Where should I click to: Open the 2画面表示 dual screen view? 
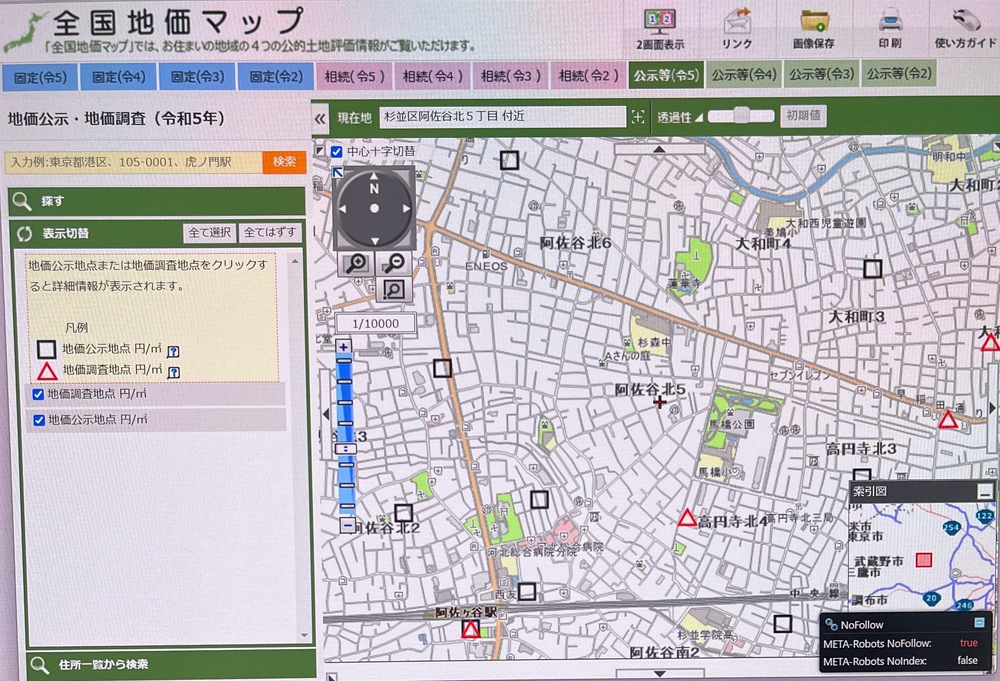[659, 30]
